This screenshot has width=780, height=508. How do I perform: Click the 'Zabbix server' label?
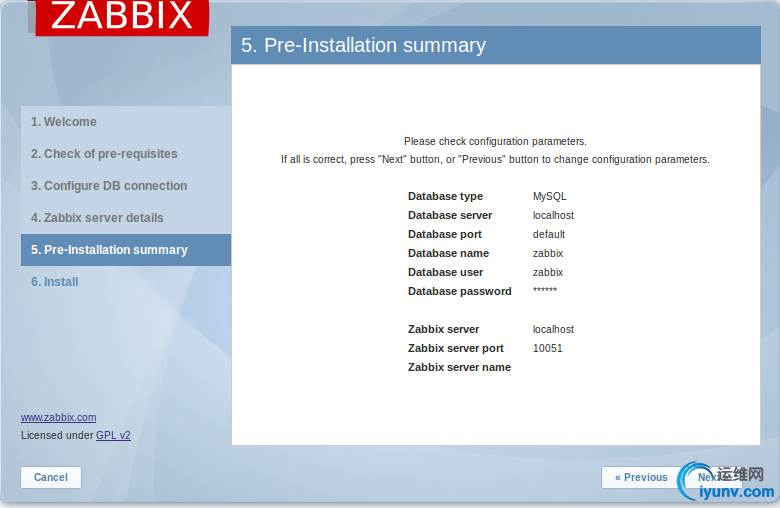[x=443, y=329]
